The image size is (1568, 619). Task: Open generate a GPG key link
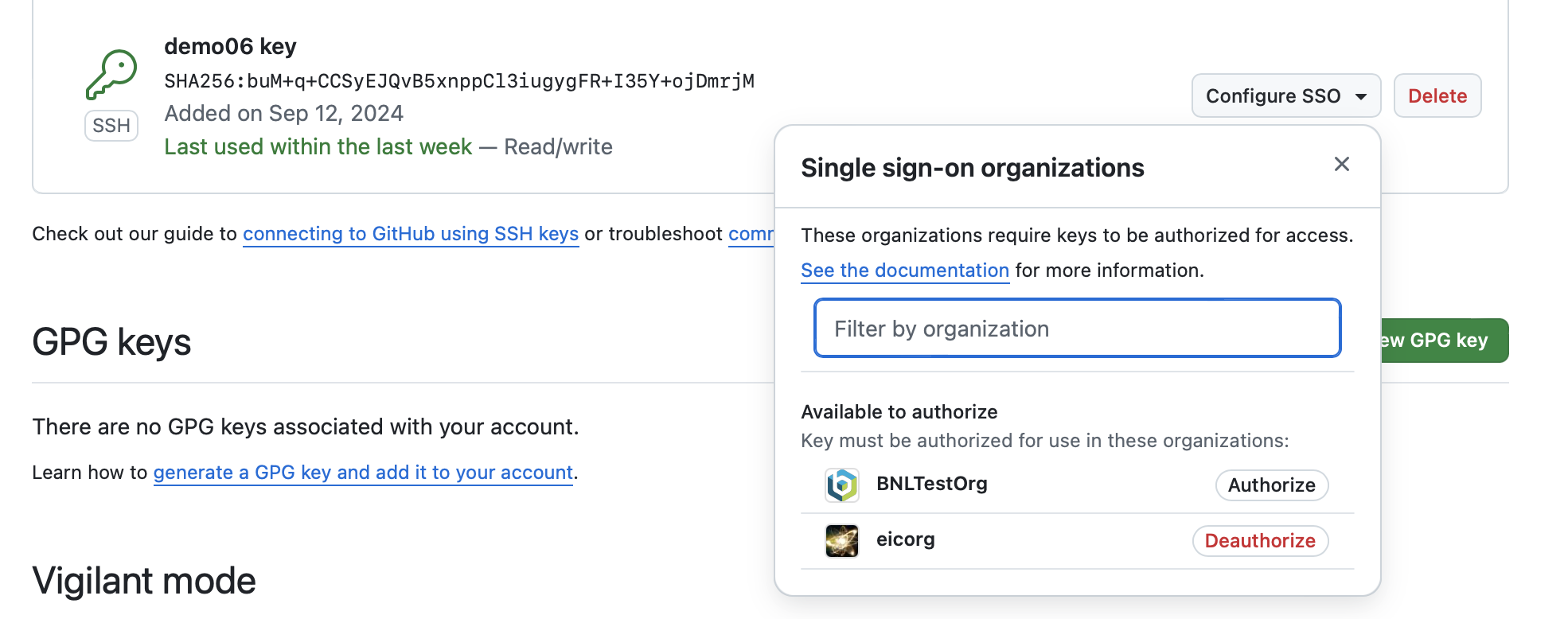tap(363, 473)
